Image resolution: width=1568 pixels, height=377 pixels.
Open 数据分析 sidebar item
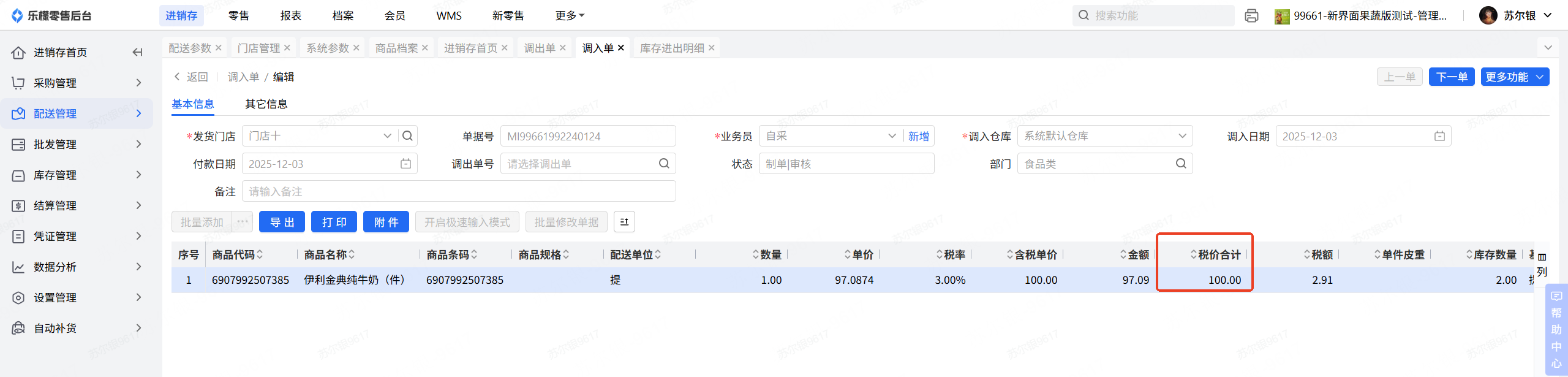click(77, 267)
